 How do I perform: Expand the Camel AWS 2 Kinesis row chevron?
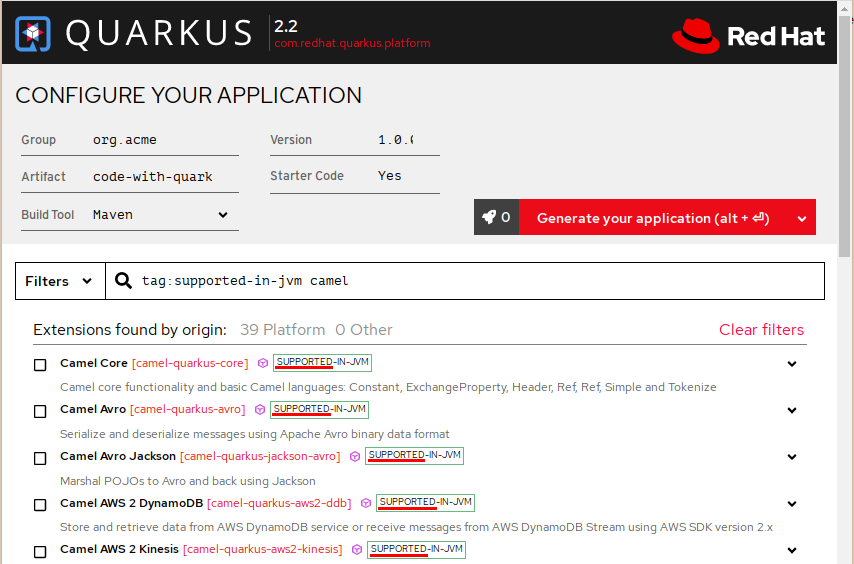coord(792,550)
